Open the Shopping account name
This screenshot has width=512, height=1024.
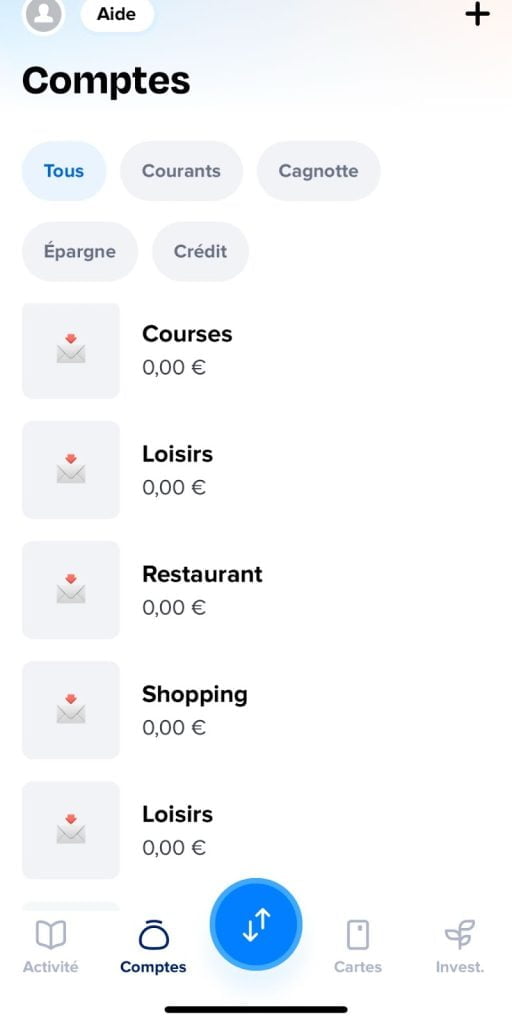tap(195, 695)
